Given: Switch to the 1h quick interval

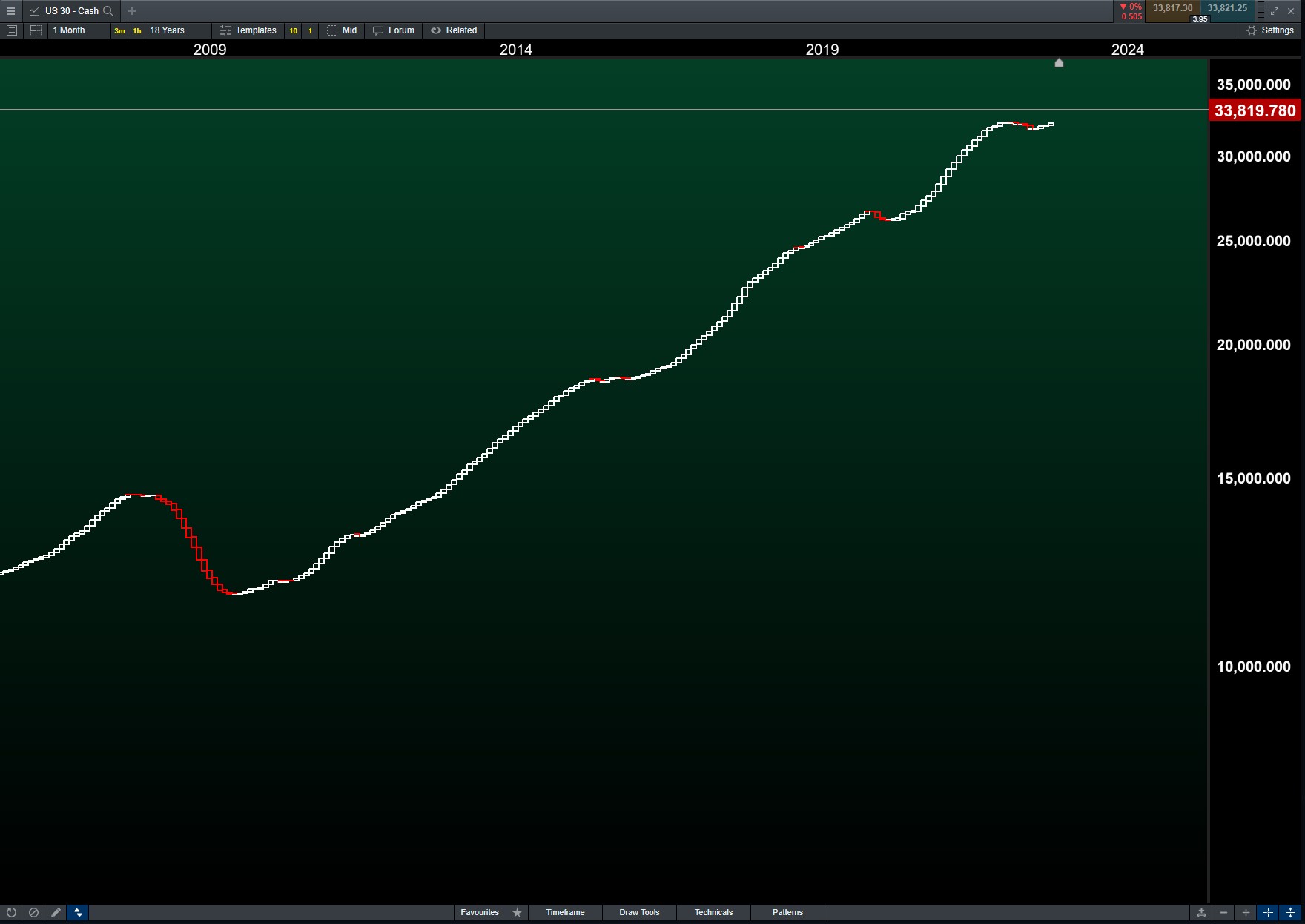Looking at the screenshot, I should tap(137, 30).
